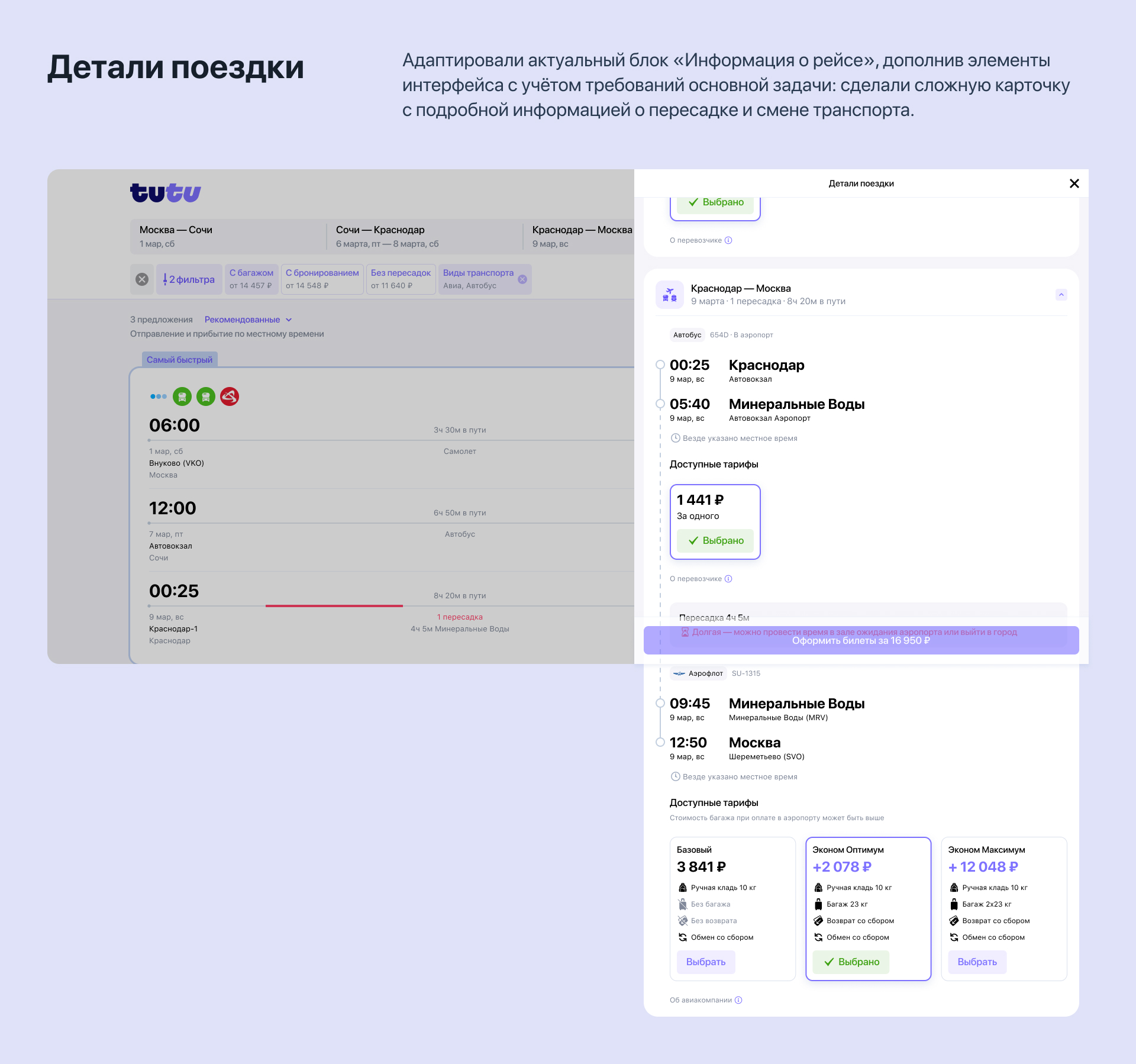Click the clock icon near «Везде указано местное время»
Viewport: 1136px width, 1064px height.
[674, 438]
